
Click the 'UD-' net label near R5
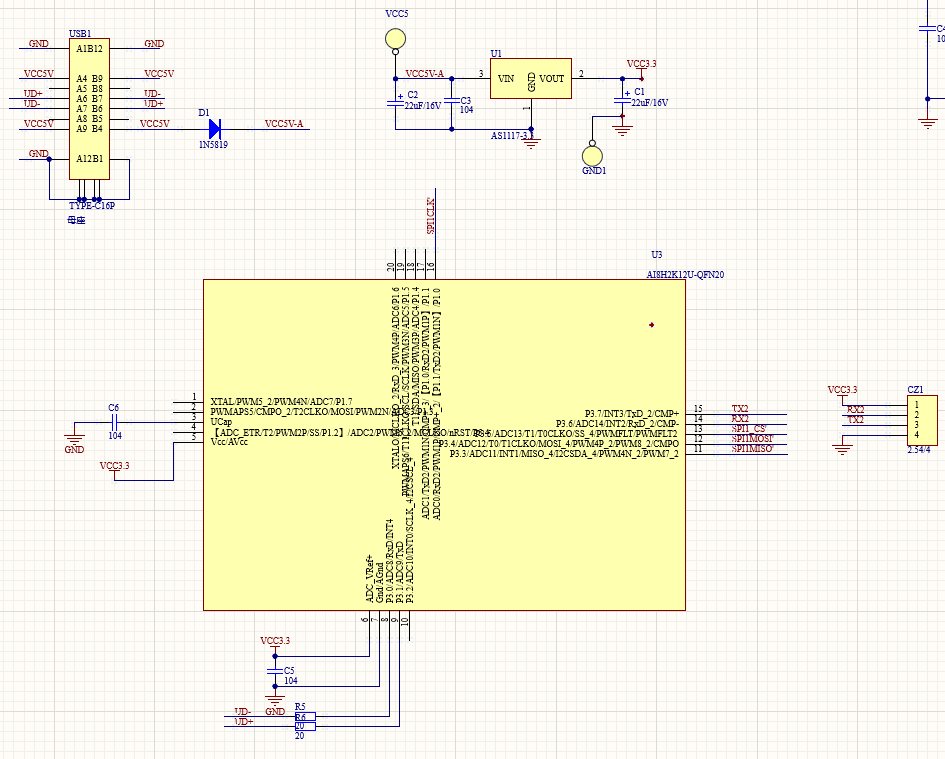[243, 712]
